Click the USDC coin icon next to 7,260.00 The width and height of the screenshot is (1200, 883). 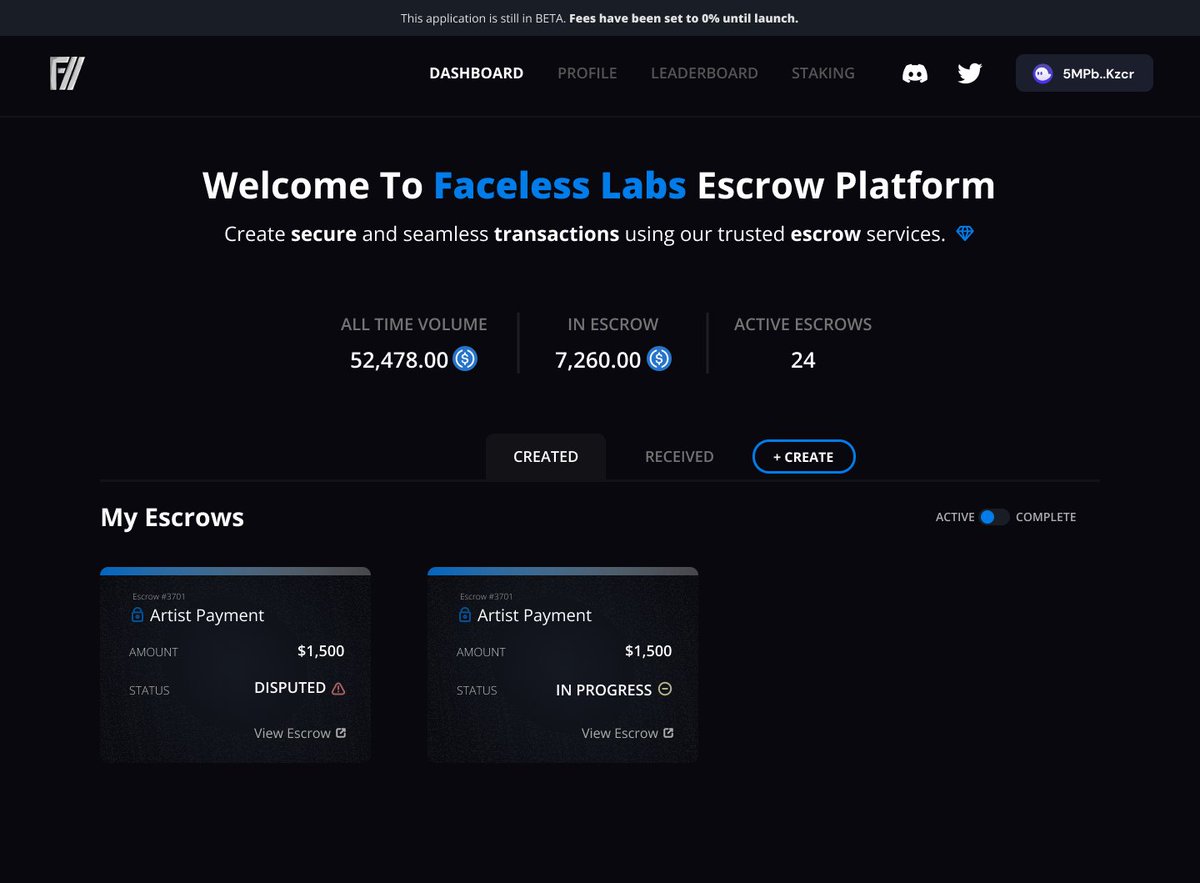(x=659, y=359)
